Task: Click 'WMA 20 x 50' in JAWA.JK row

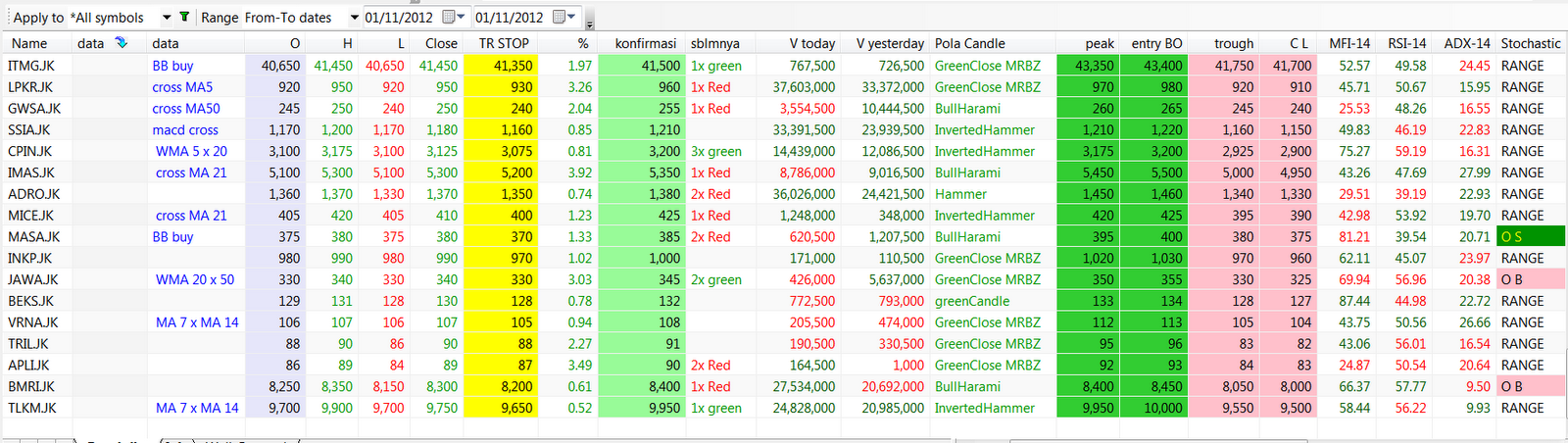Action: 195,279
